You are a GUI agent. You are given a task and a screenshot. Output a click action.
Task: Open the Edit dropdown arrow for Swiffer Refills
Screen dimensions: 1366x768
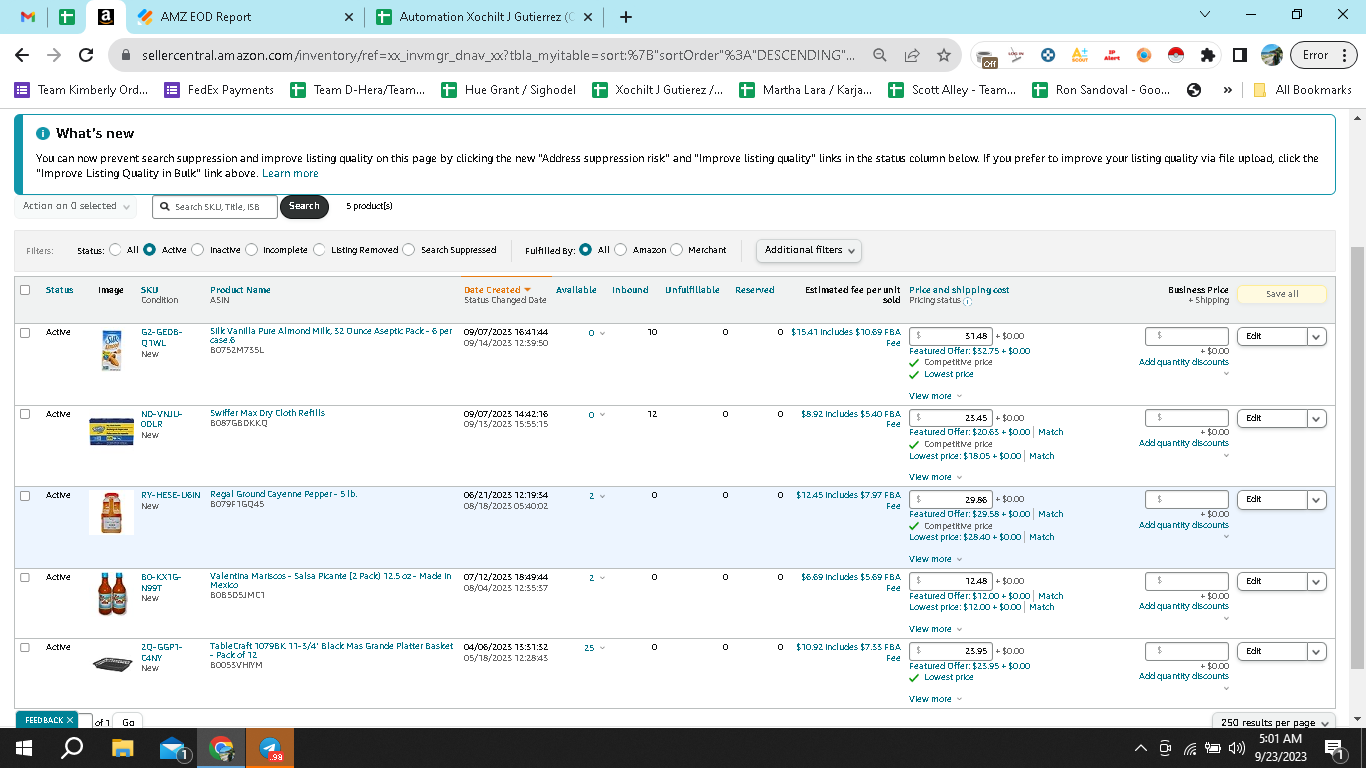coord(1317,419)
